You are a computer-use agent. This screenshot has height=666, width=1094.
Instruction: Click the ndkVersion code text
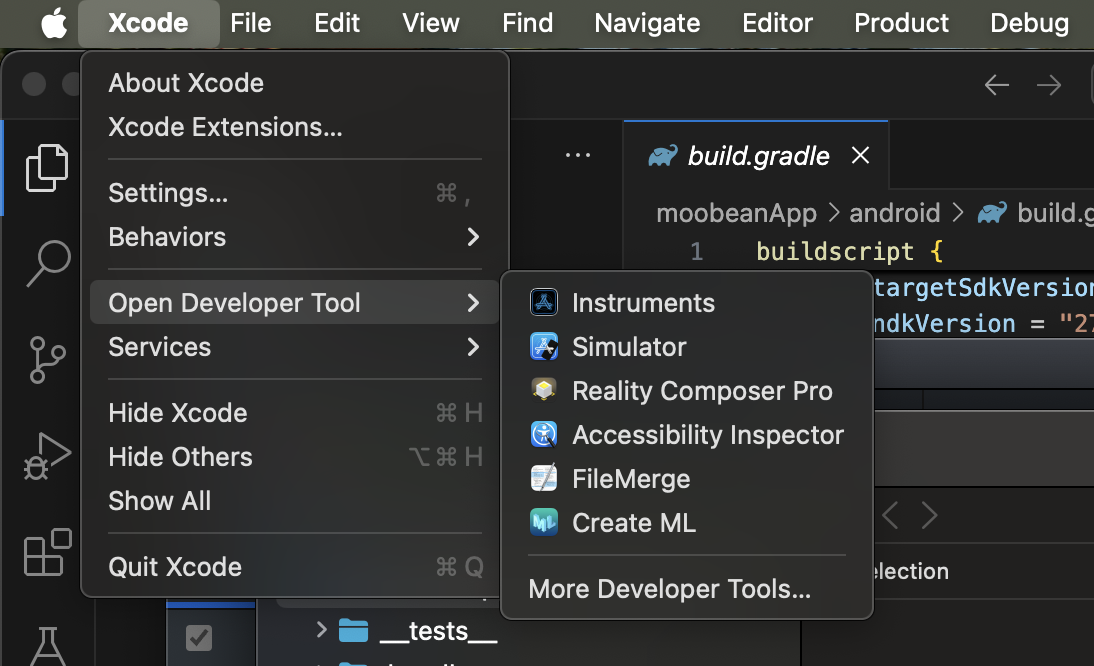[945, 324]
